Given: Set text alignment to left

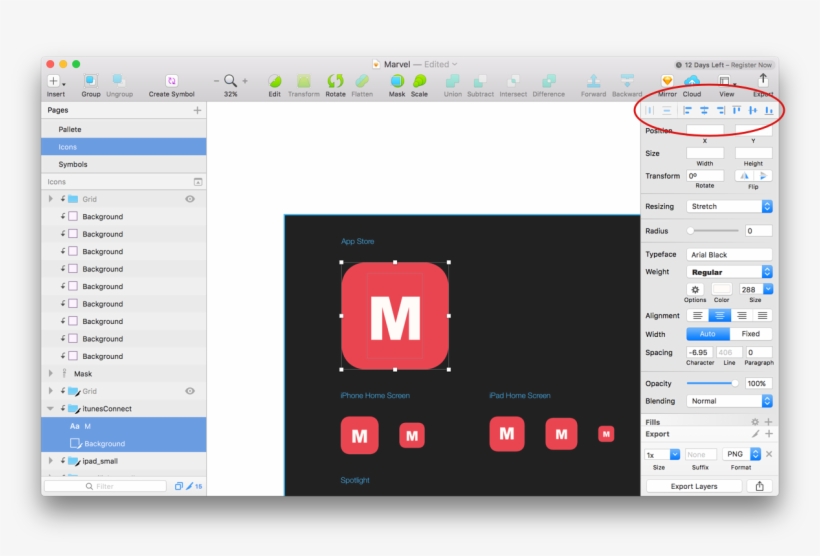Looking at the screenshot, I should click(698, 315).
